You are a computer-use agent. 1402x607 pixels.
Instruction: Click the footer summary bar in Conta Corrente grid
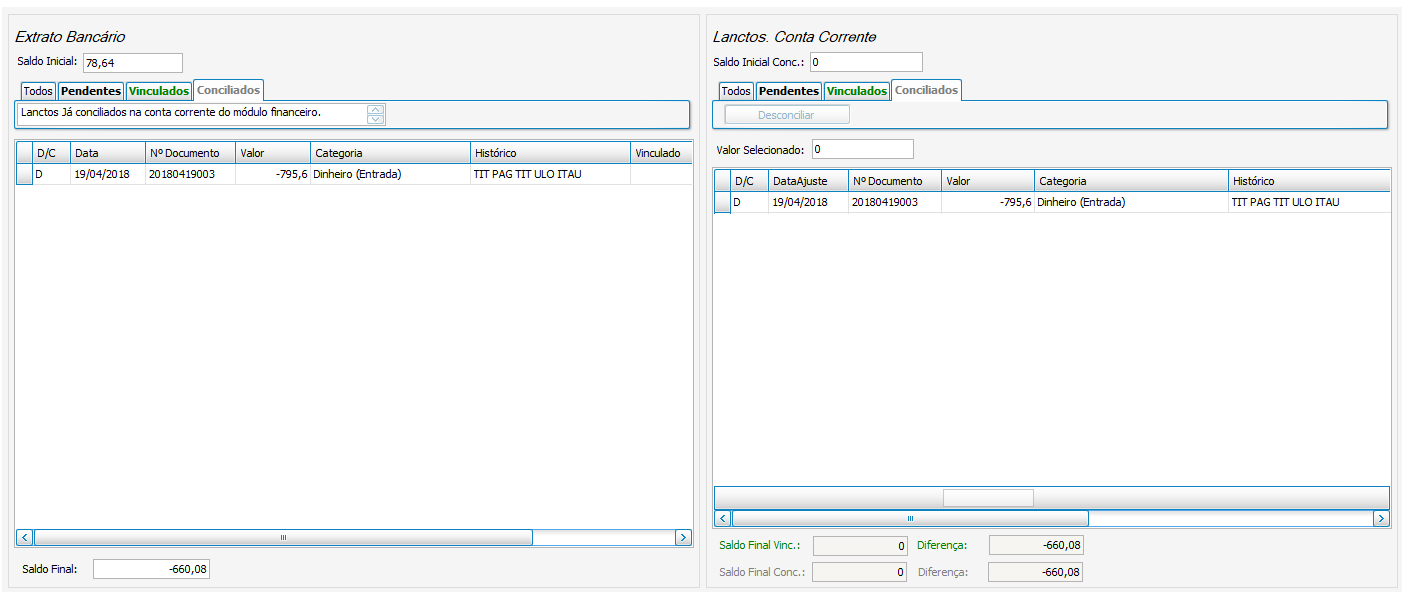[x=1052, y=497]
